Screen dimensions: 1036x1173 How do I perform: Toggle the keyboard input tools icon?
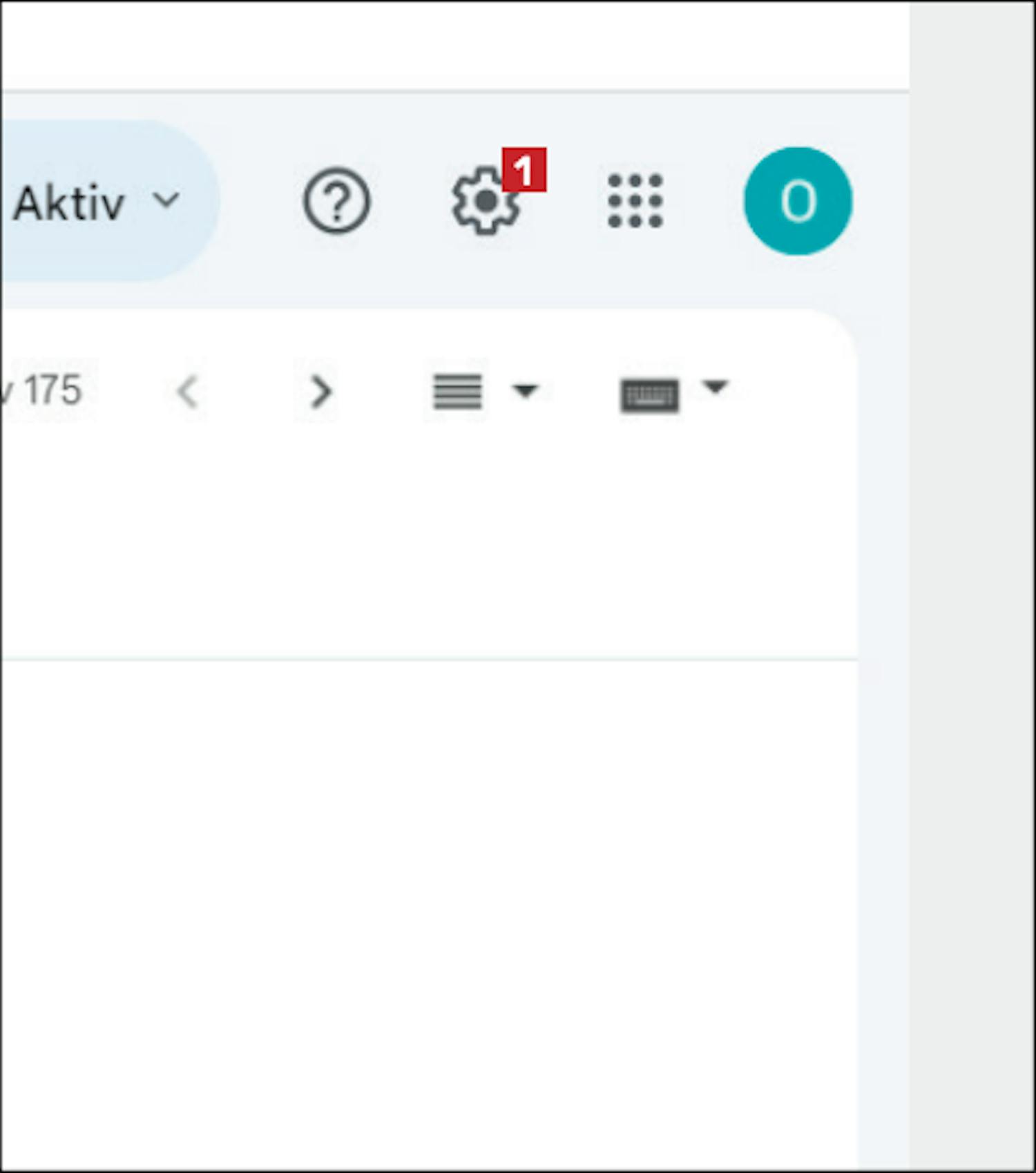pyautogui.click(x=649, y=395)
